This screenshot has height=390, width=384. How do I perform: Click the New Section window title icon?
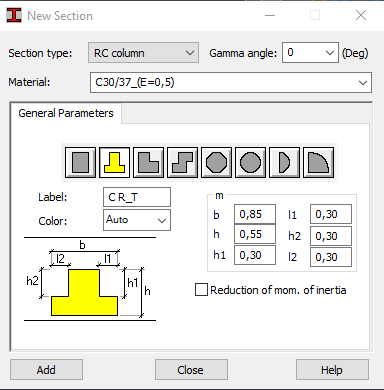point(14,15)
